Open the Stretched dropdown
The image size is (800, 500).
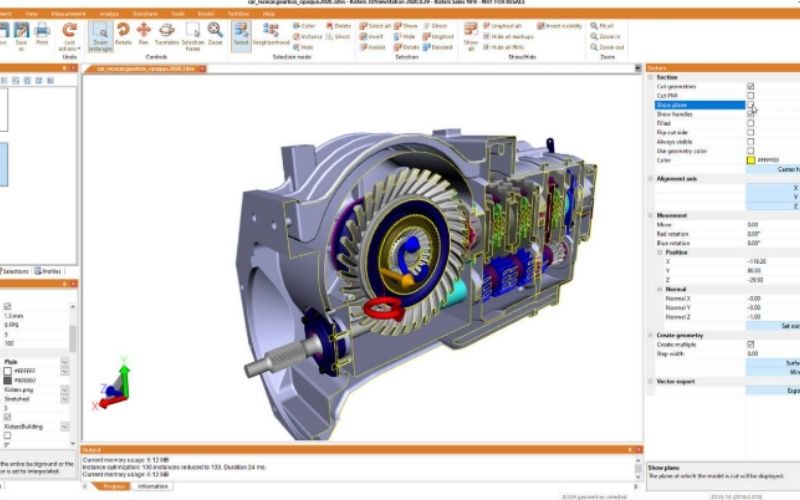(x=65, y=398)
